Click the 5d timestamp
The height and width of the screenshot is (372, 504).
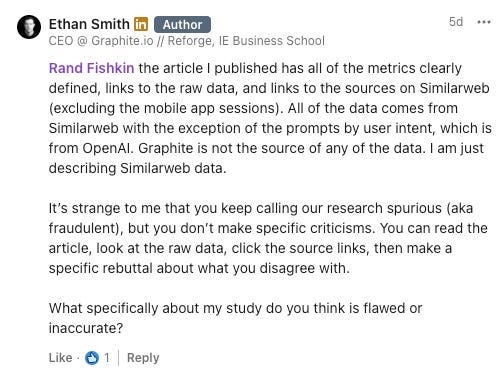pyautogui.click(x=456, y=22)
